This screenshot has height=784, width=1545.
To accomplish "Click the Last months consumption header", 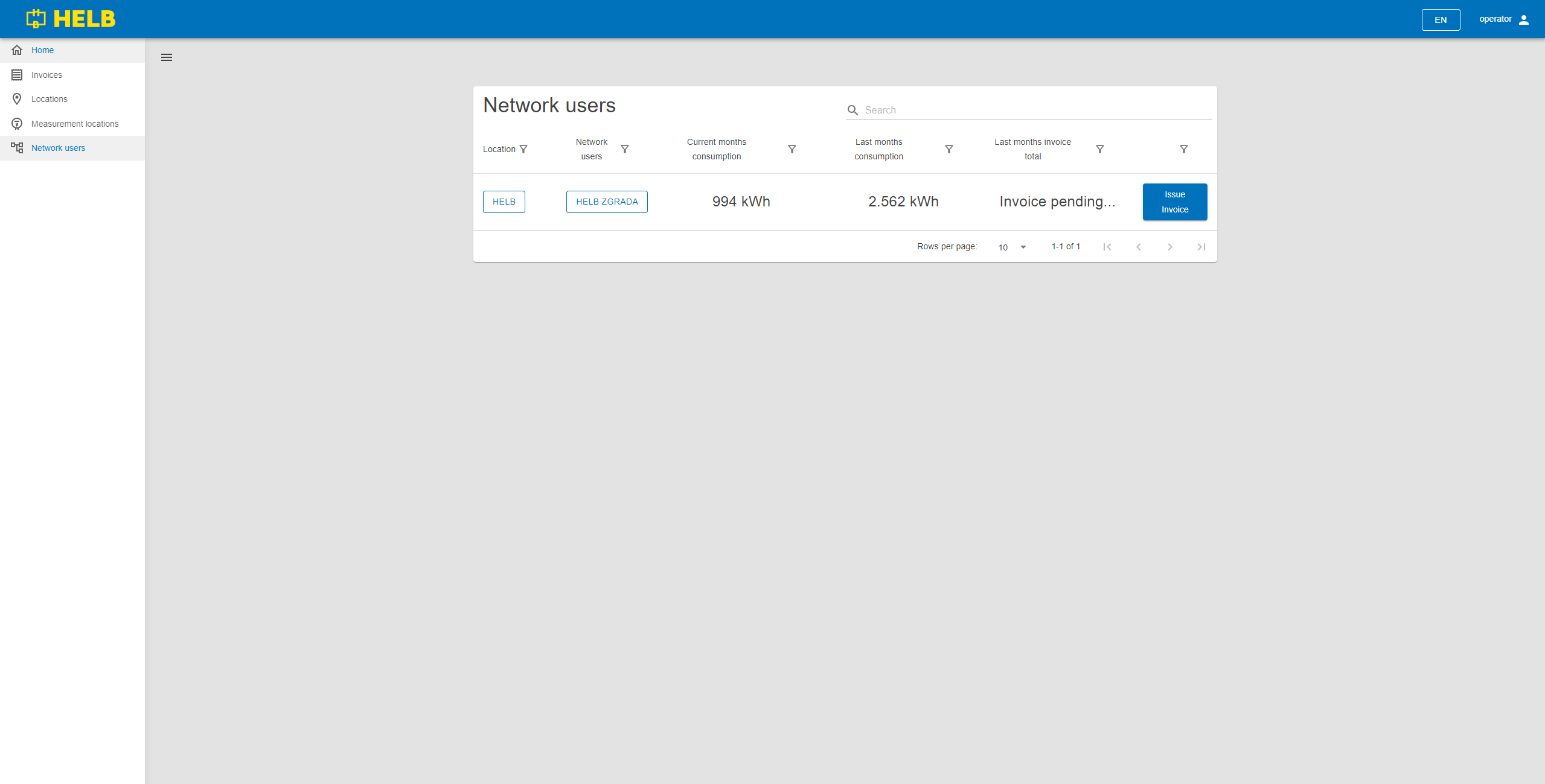I will pos(879,149).
